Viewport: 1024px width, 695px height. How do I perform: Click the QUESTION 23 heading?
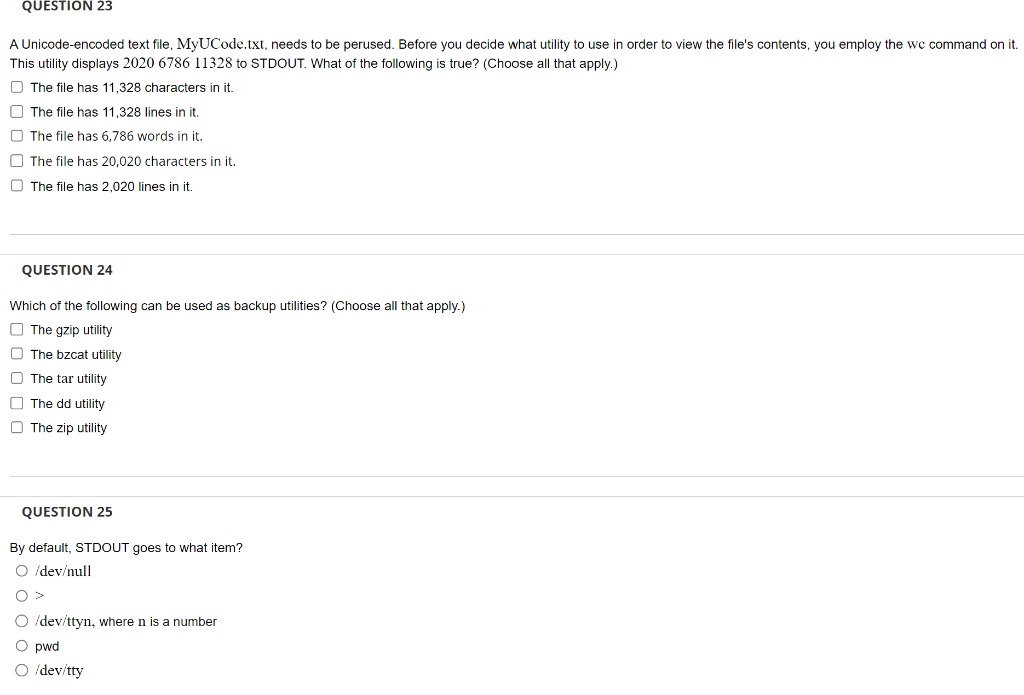(x=66, y=7)
